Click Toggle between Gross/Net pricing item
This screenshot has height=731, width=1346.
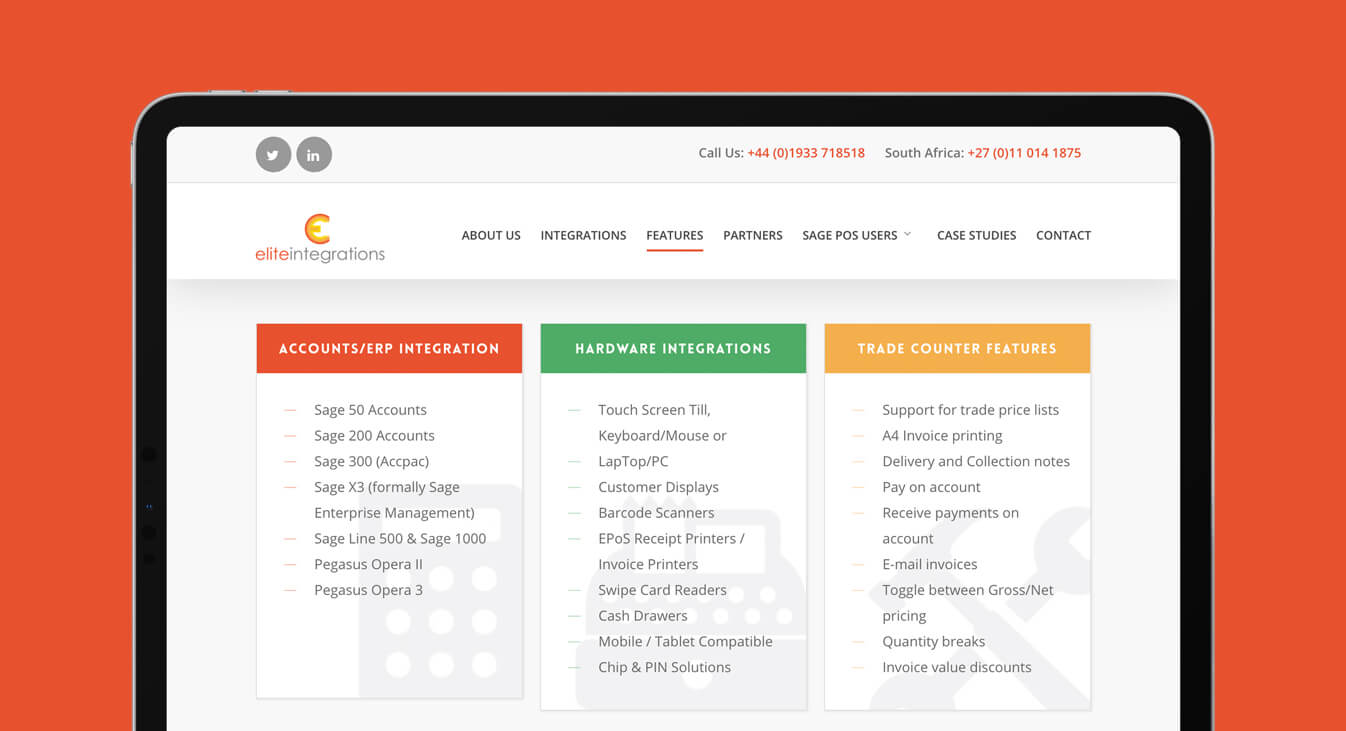point(968,603)
